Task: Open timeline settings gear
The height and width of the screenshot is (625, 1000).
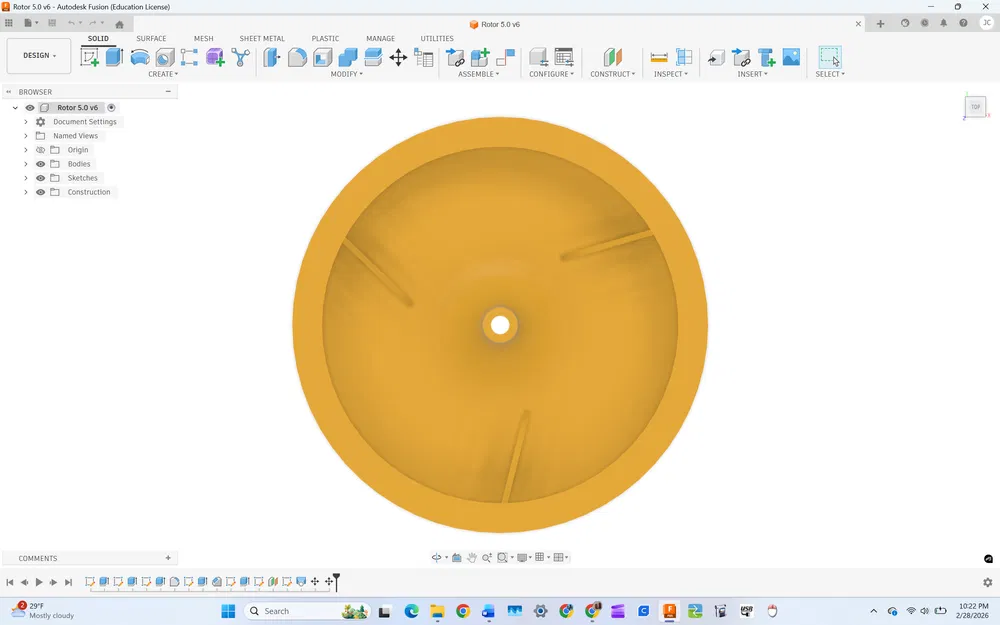Action: (987, 582)
